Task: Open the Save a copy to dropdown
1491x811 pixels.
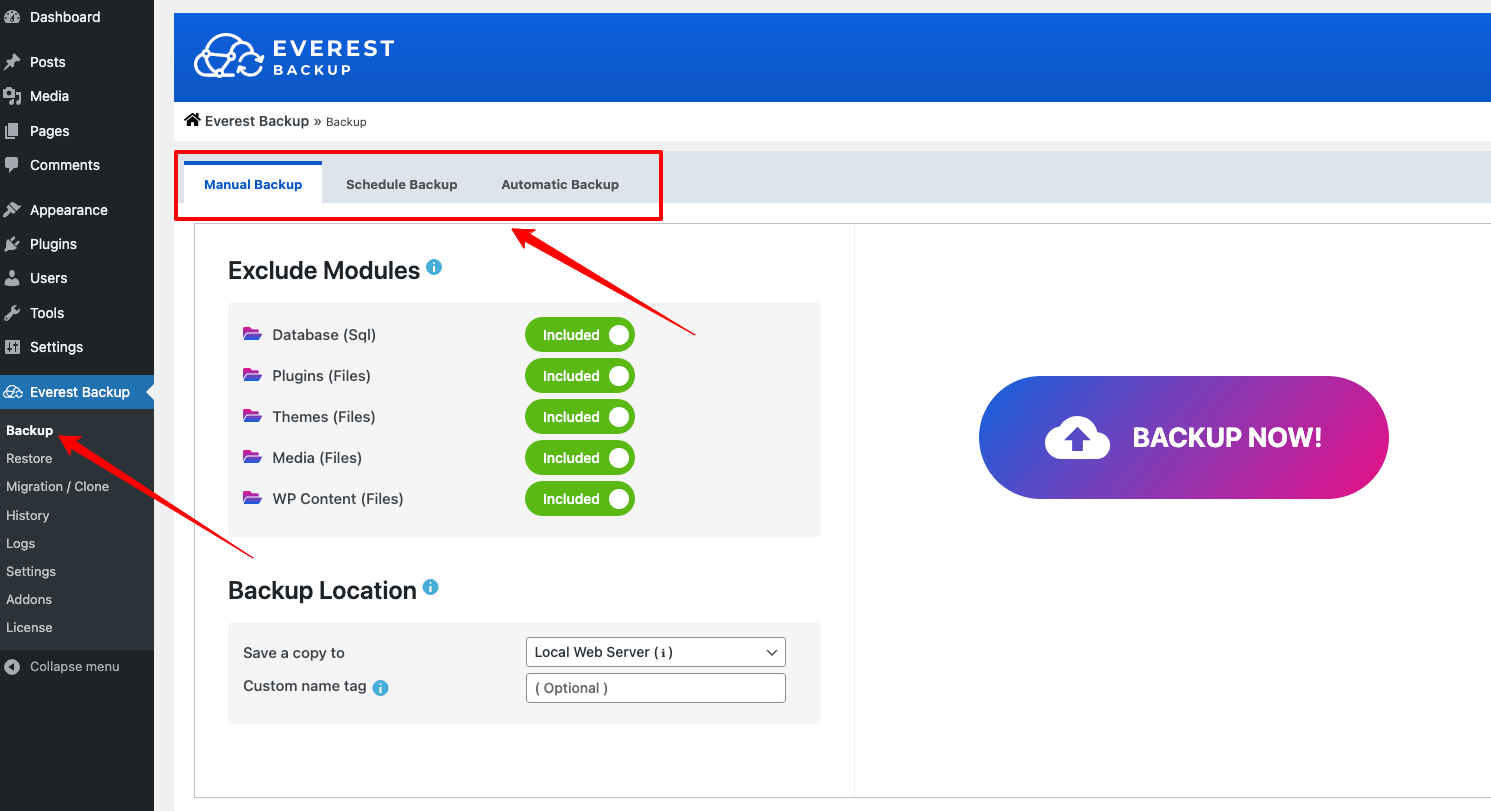Action: click(655, 652)
